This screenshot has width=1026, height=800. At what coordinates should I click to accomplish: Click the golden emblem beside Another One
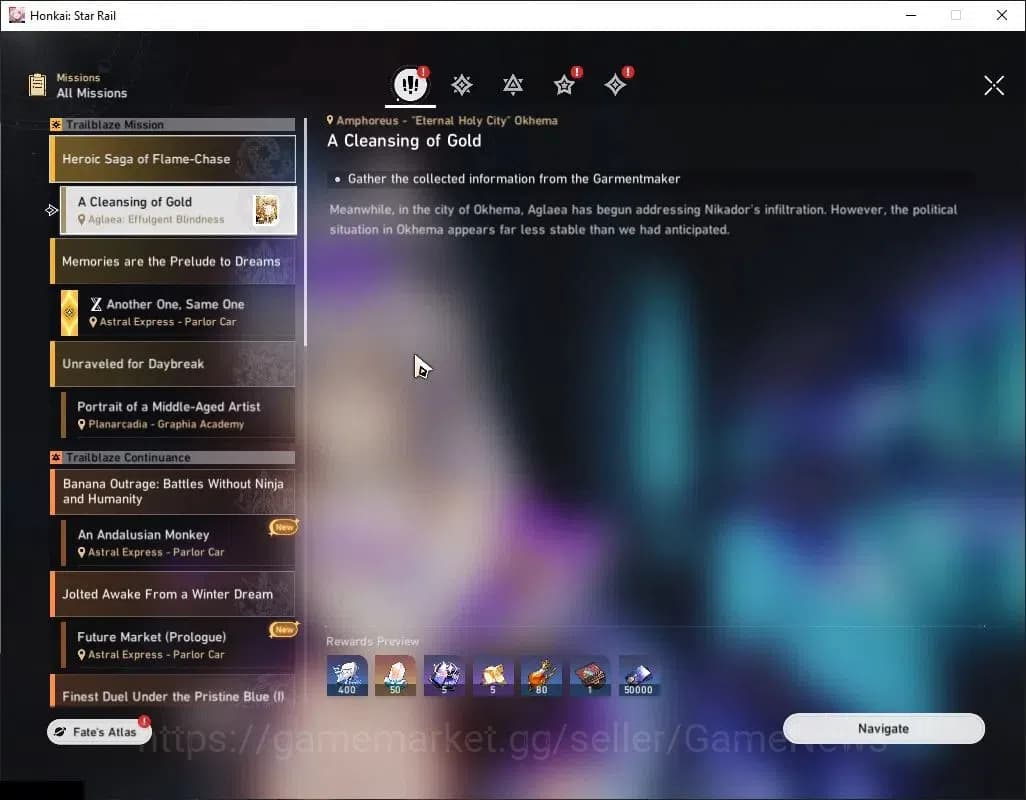(x=69, y=313)
